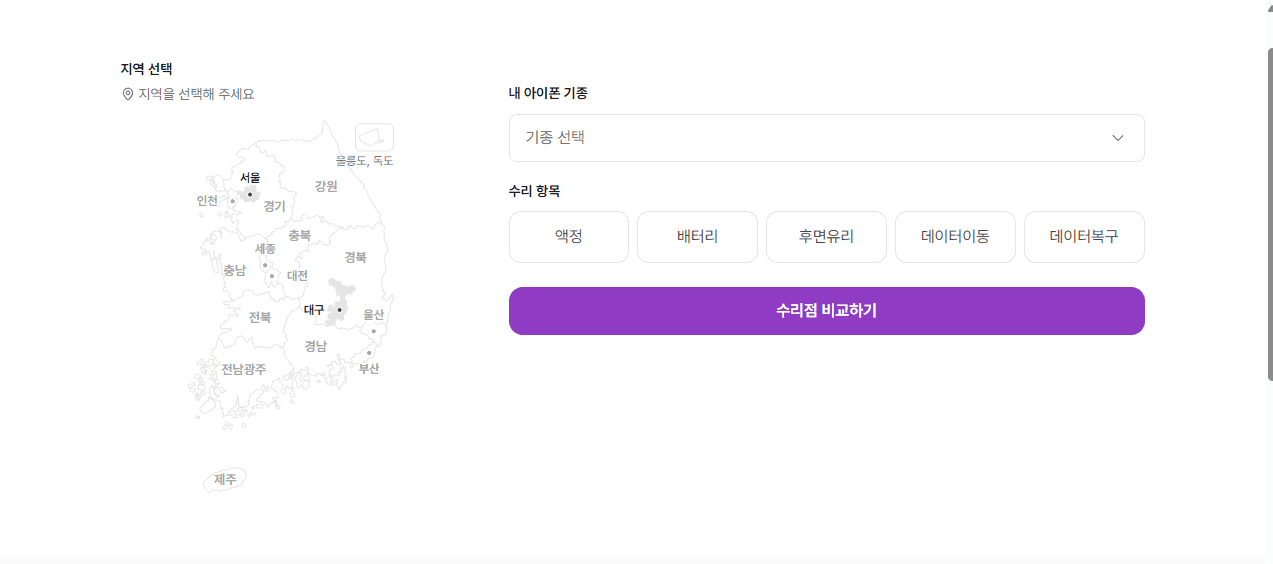The image size is (1273, 564).
Task: Click the 내 아이폰 기종 label
Action: [548, 93]
